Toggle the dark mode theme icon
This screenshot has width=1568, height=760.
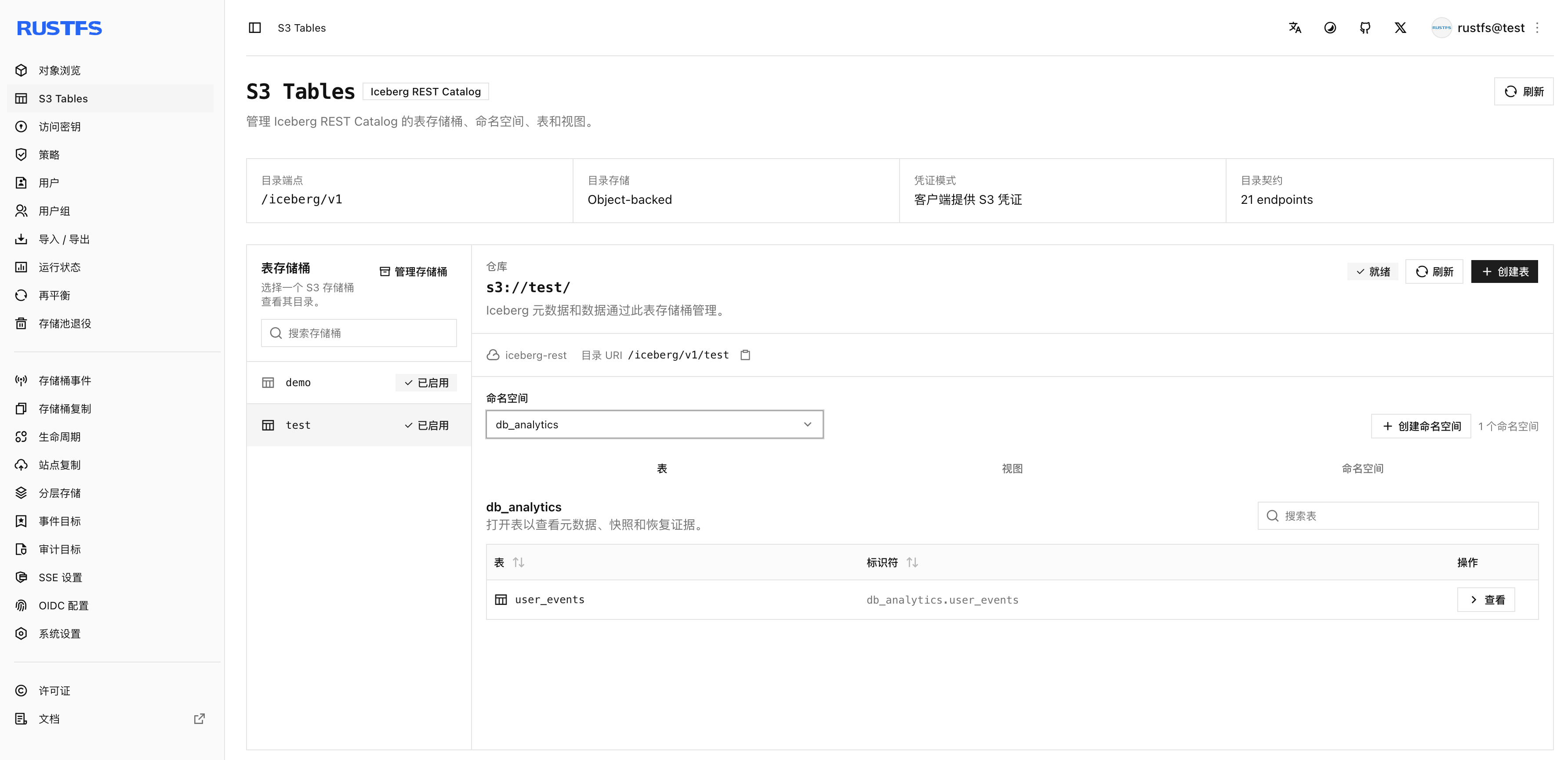click(x=1330, y=28)
